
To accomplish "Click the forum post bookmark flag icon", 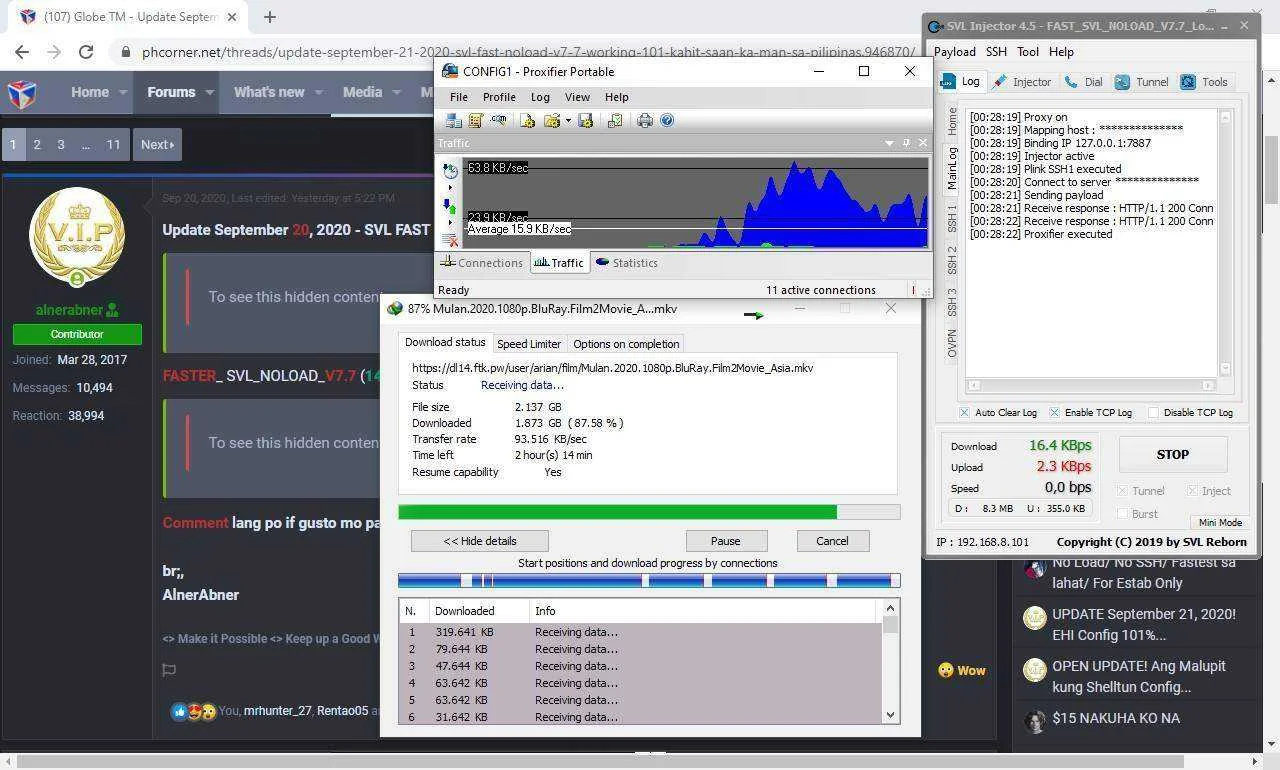I will (169, 670).
